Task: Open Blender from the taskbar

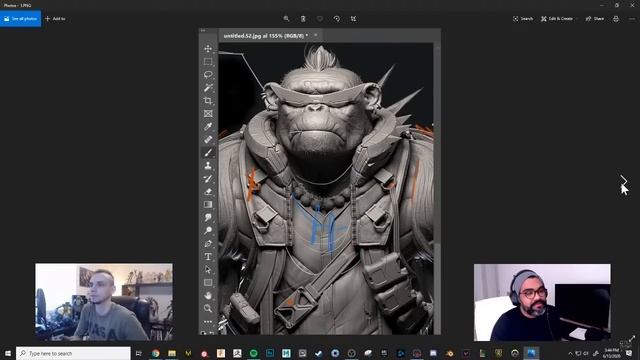Action: 449,353
